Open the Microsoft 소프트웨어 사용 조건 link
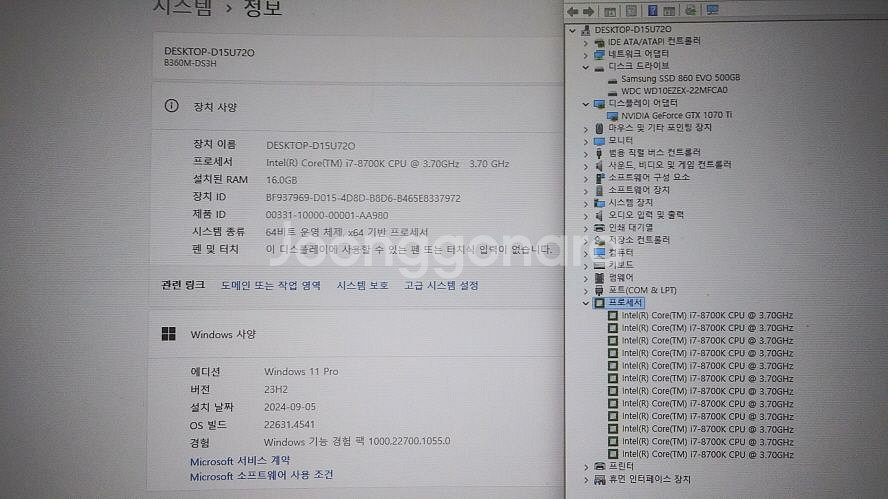Viewport: 888px width, 499px height. [262, 476]
